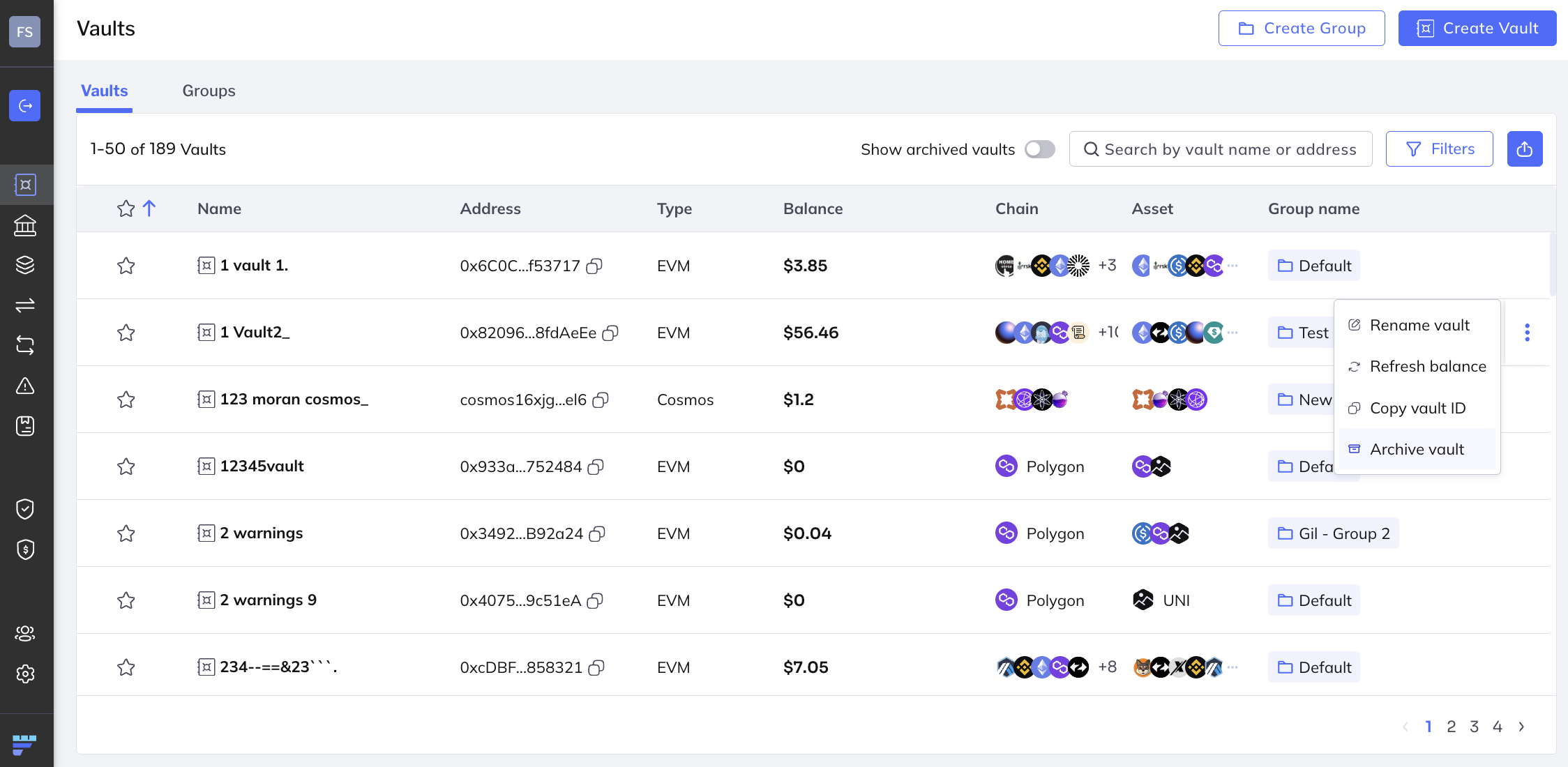Click the Create Vault button

click(1477, 29)
